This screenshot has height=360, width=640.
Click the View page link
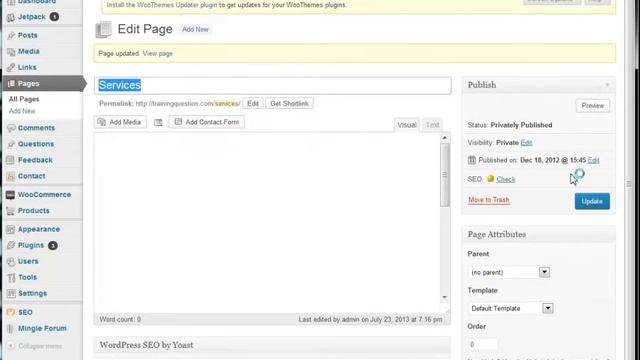[158, 53]
